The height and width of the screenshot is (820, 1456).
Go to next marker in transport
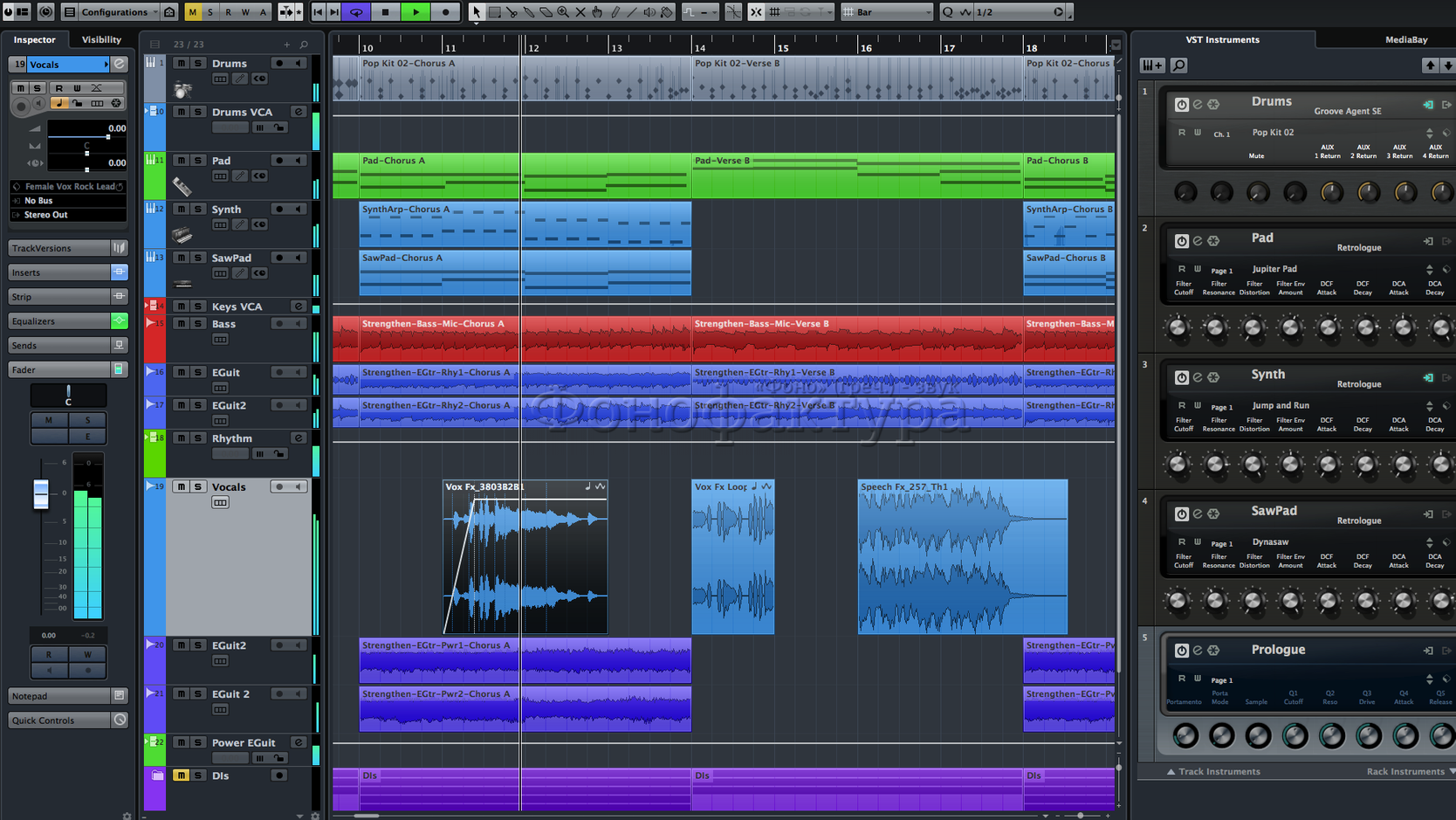pyautogui.click(x=334, y=12)
